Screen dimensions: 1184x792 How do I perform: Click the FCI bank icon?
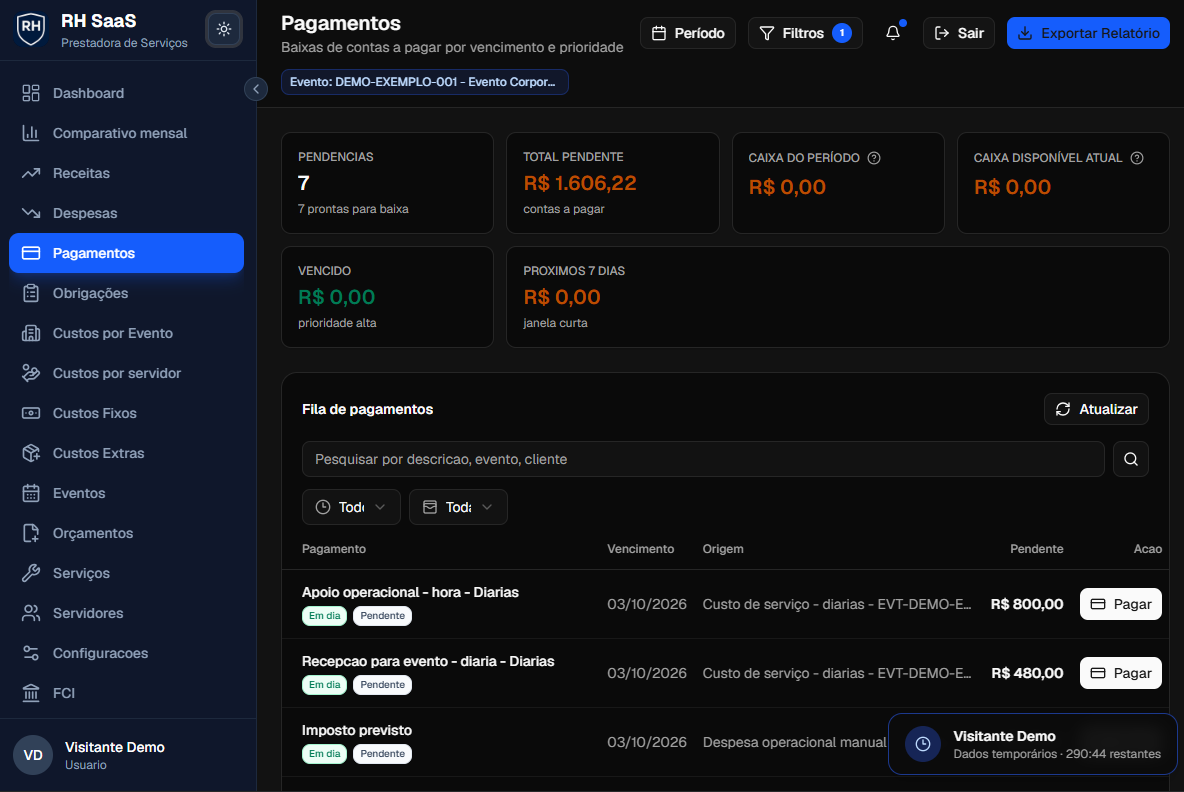(31, 693)
